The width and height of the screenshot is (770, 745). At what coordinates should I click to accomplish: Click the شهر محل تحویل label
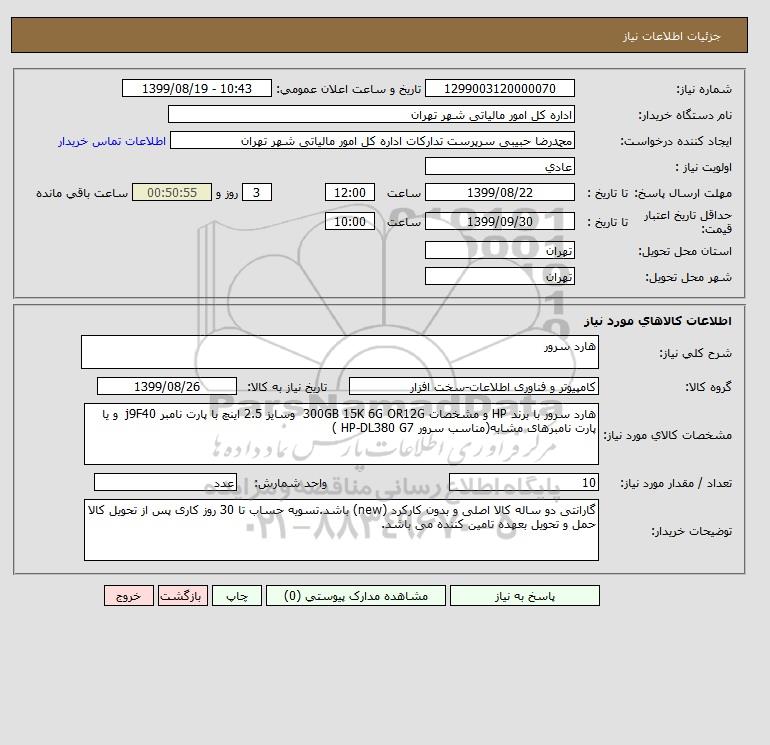[x=688, y=277]
